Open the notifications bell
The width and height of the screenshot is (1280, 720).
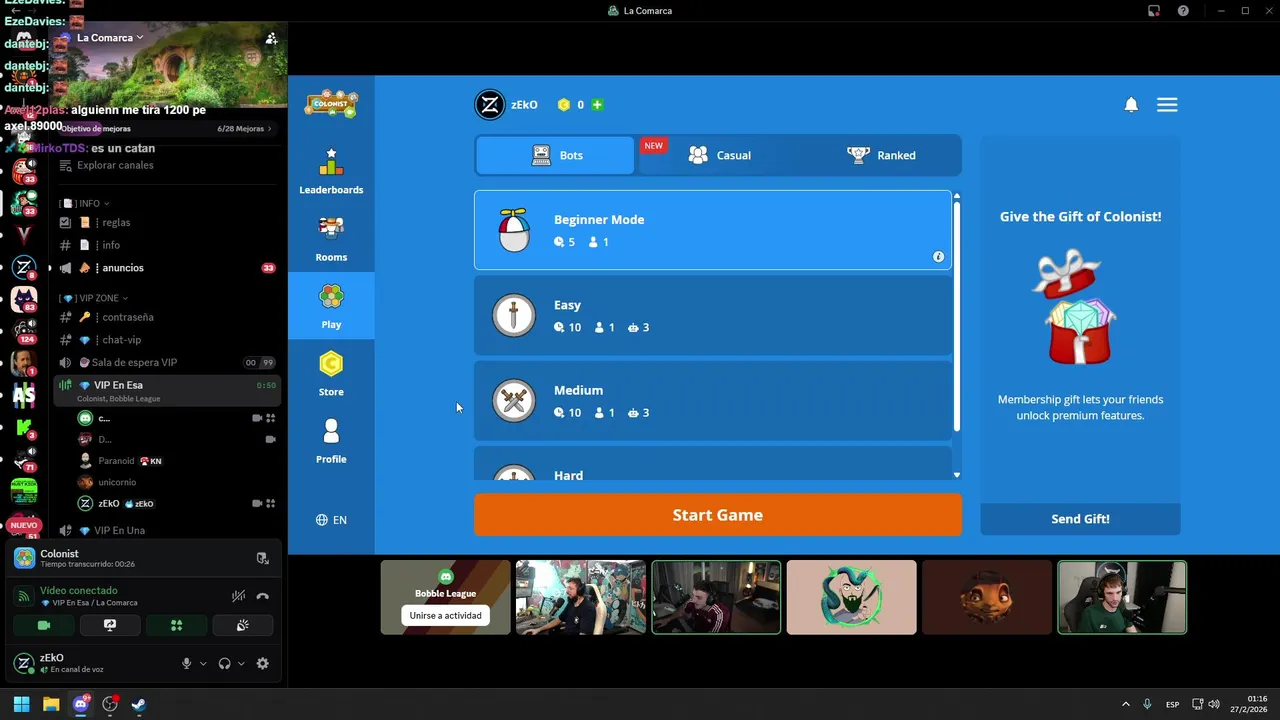click(x=1131, y=105)
